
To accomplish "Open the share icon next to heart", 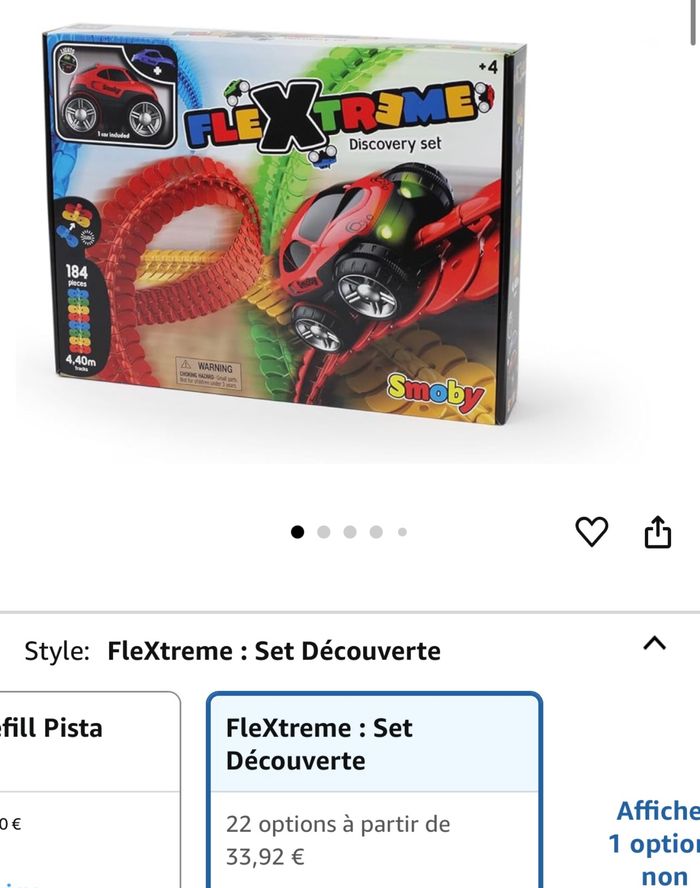I will pyautogui.click(x=658, y=531).
